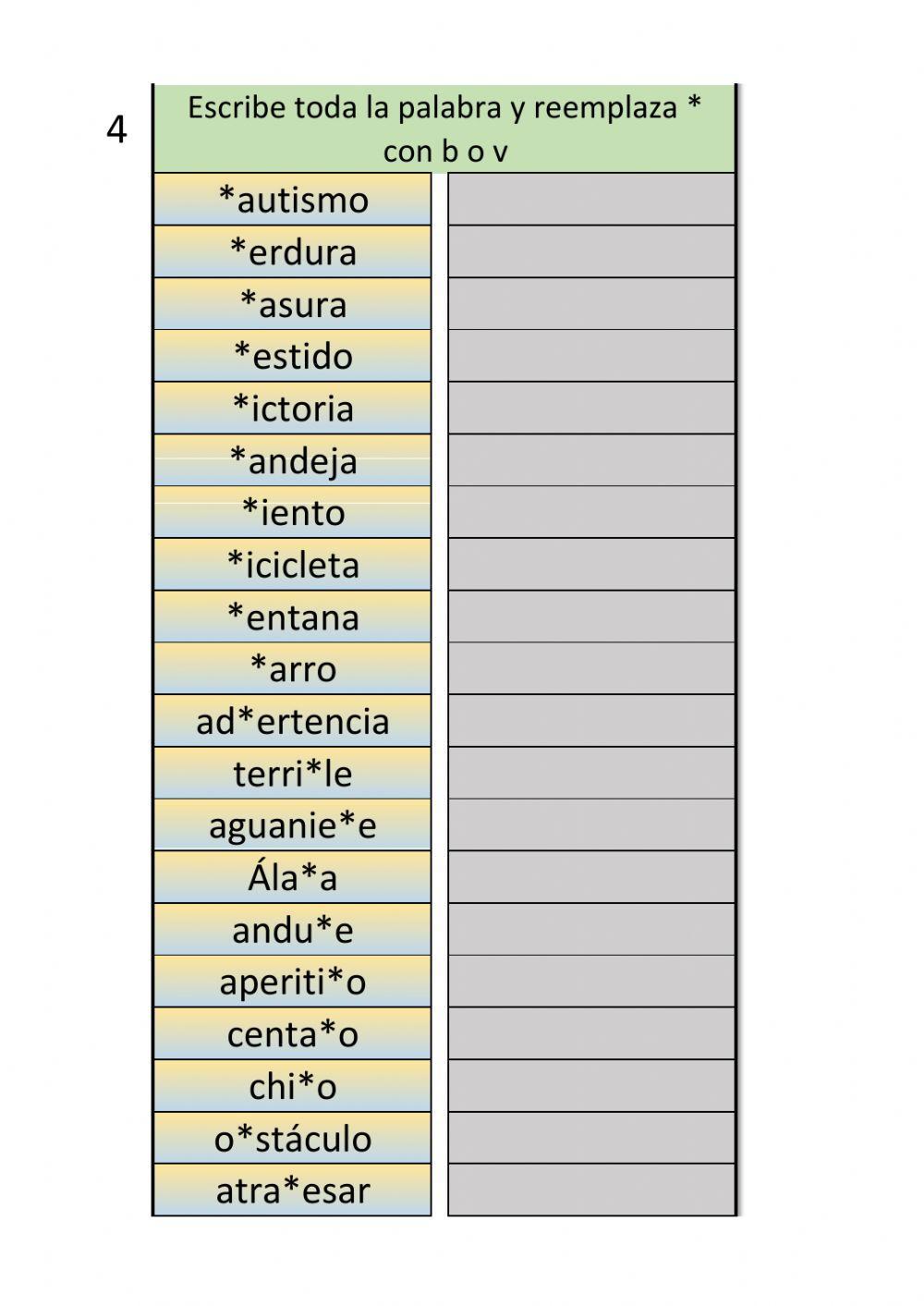The width and height of the screenshot is (924, 1306).
Task: Click the answer box for ad*ertencia
Action: [591, 720]
